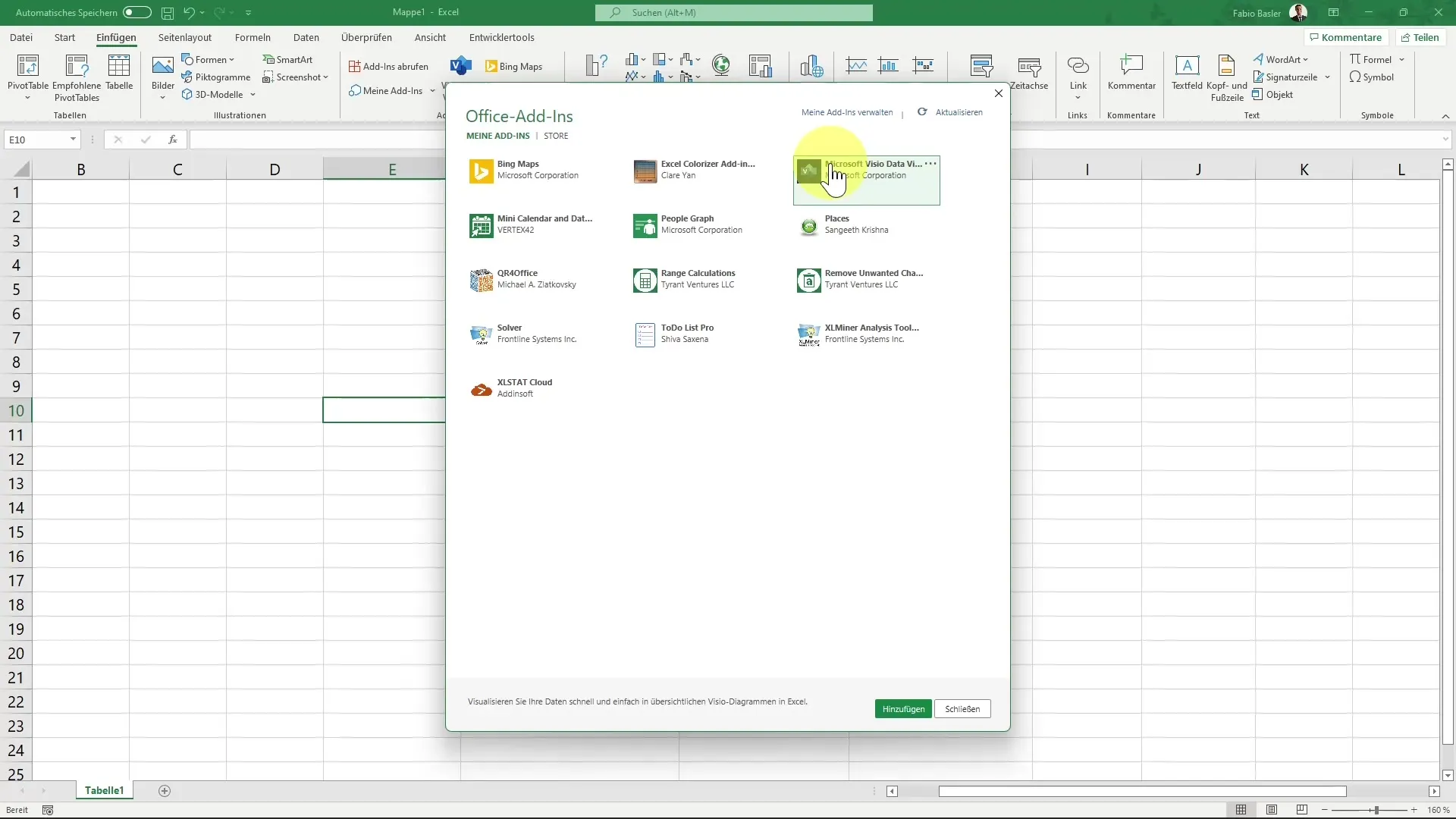
Task: Insert a Kommentar from the ribbon
Action: click(1131, 72)
